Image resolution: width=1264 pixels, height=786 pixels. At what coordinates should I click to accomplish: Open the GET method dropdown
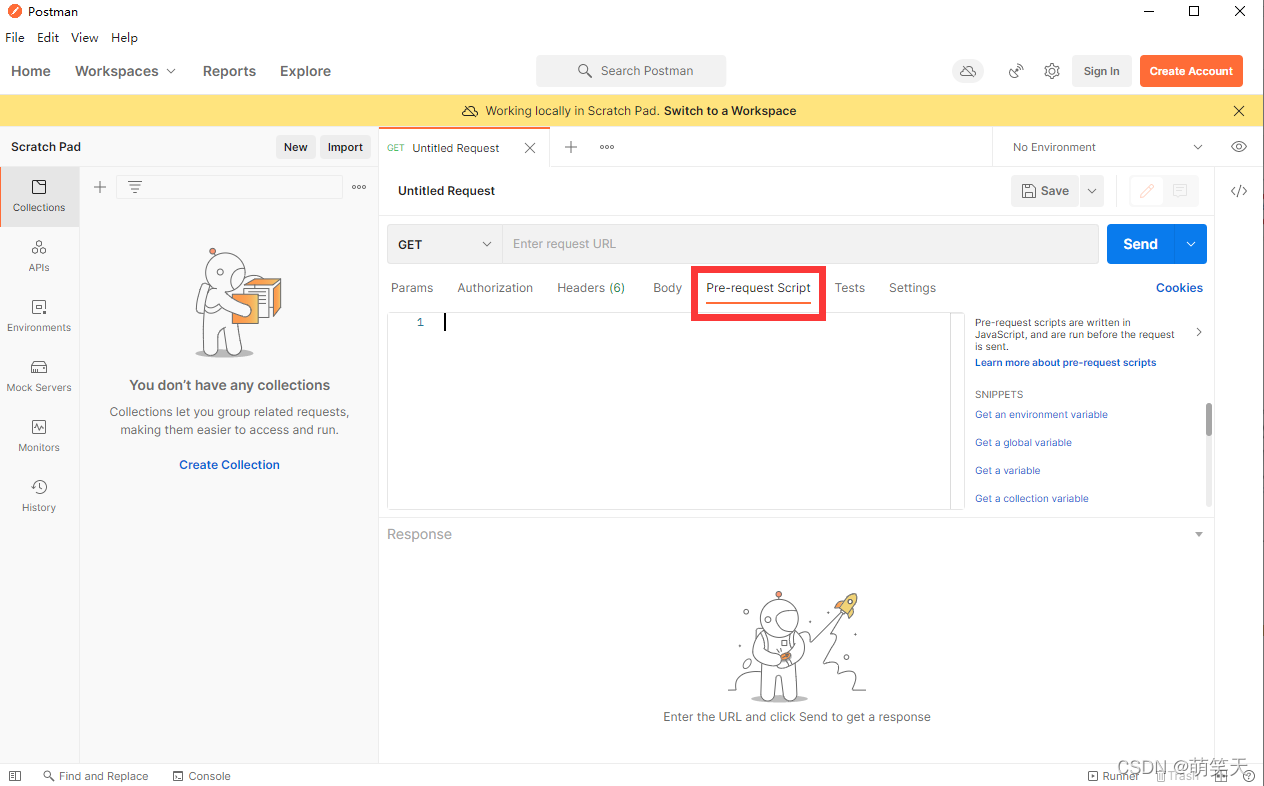[x=445, y=244]
